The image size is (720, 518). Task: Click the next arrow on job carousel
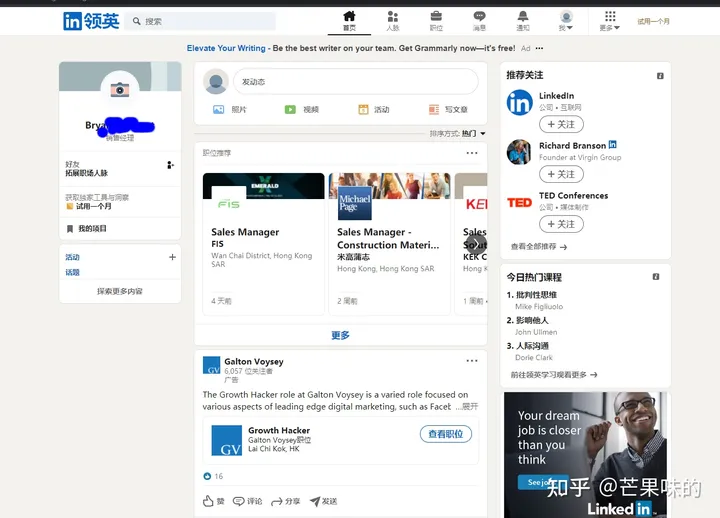click(x=477, y=244)
